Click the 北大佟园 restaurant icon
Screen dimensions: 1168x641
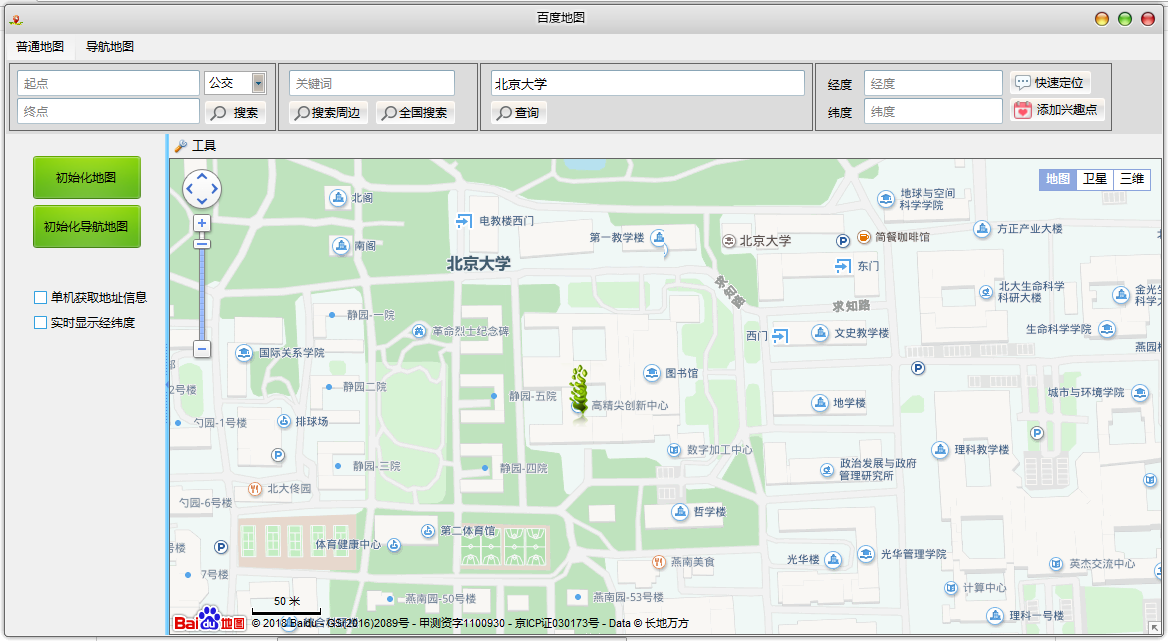(x=255, y=489)
